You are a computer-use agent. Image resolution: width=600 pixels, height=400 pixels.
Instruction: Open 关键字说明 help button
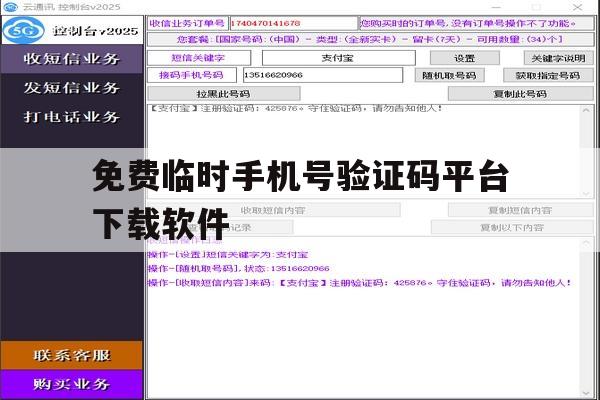click(x=558, y=58)
